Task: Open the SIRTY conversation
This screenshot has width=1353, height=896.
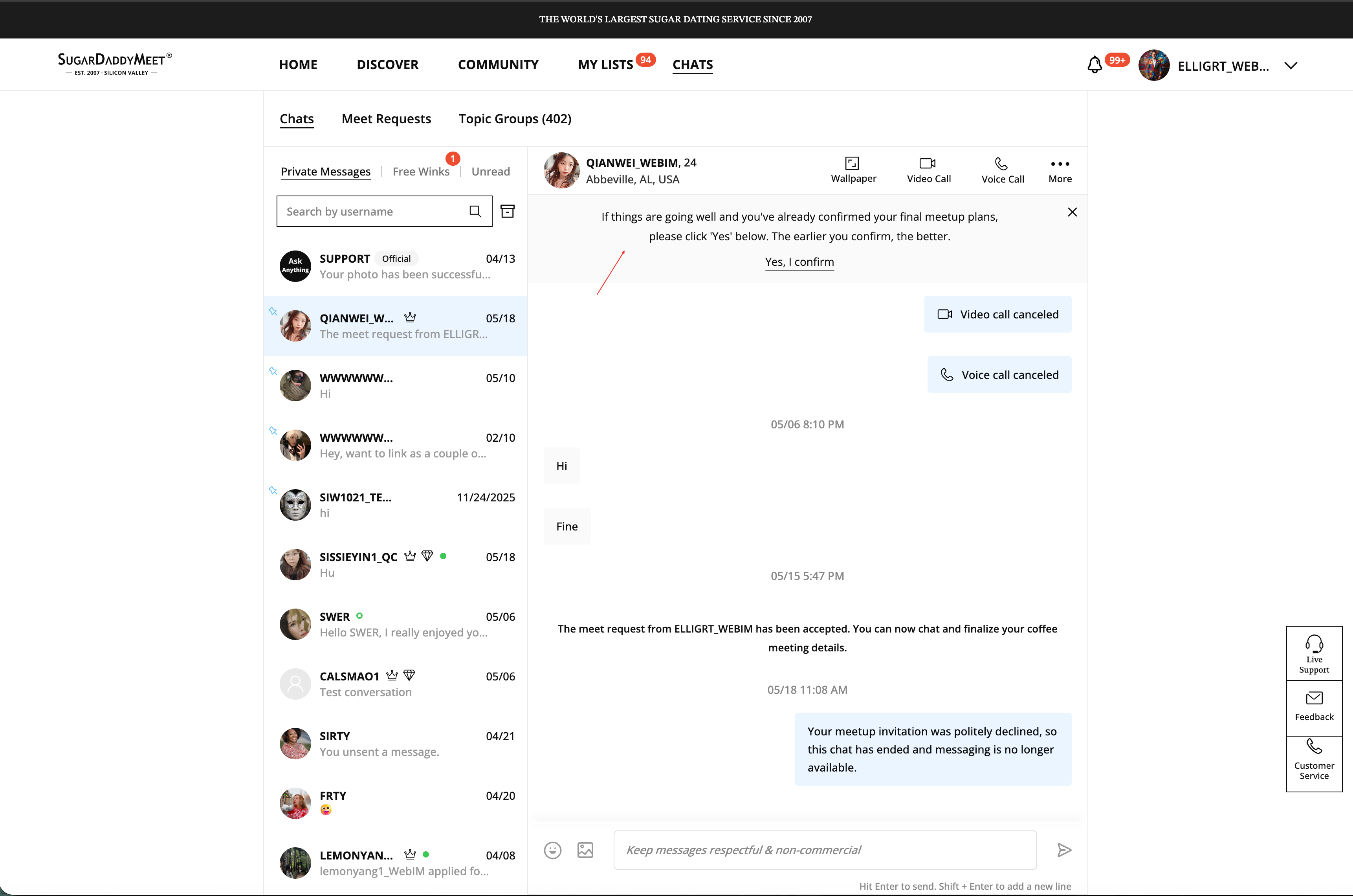Action: tap(396, 743)
